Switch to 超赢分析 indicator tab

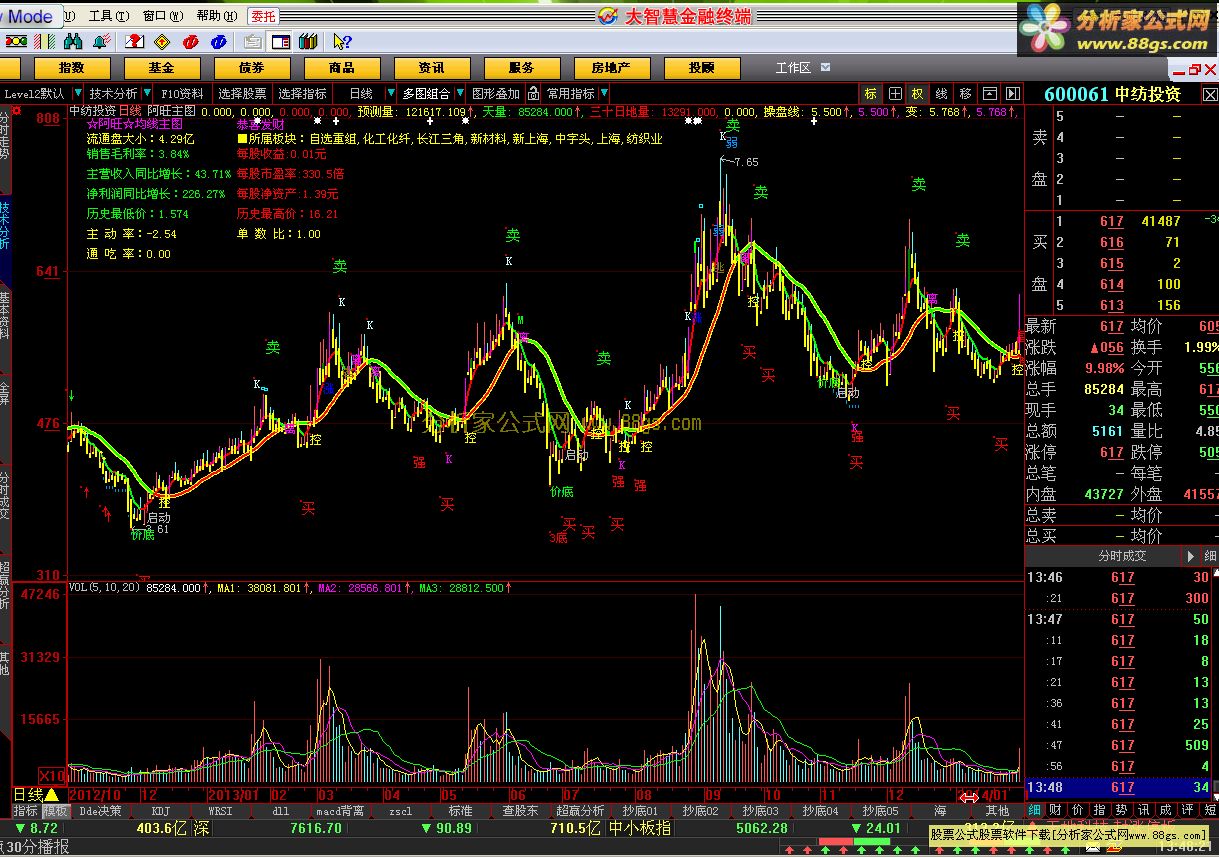581,810
